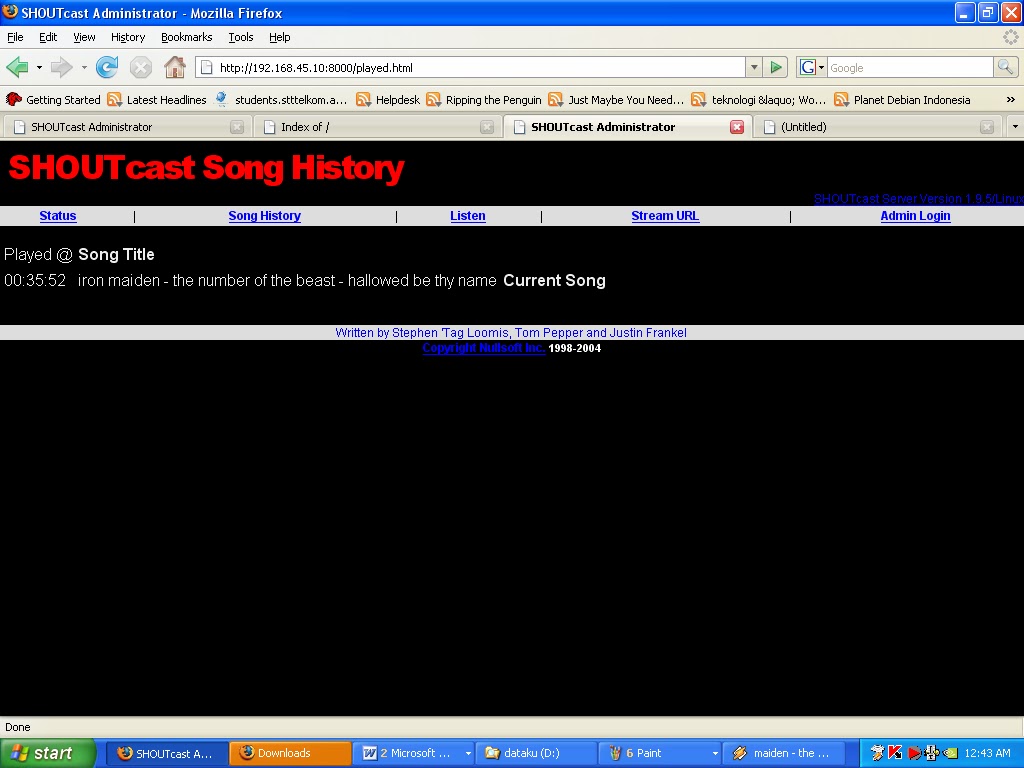
Task: Click the red K antivirus tray icon
Action: [x=895, y=753]
